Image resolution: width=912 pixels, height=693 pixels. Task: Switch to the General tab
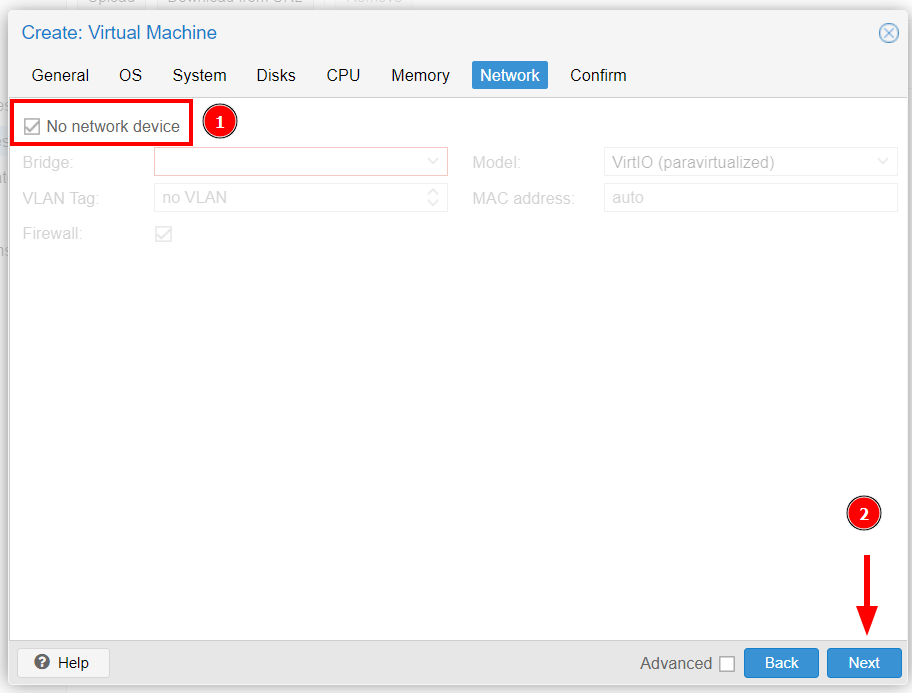tap(60, 75)
